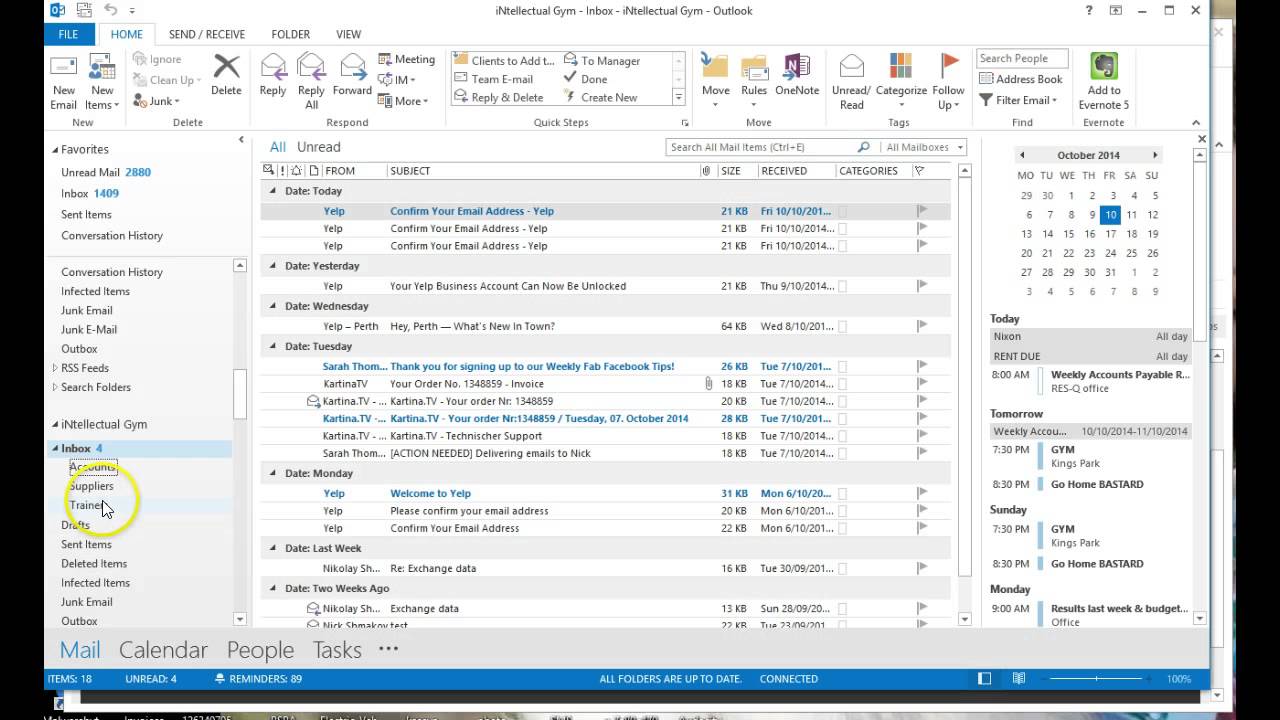The width and height of the screenshot is (1280, 720).
Task: Send message to OneNote
Action: [797, 75]
